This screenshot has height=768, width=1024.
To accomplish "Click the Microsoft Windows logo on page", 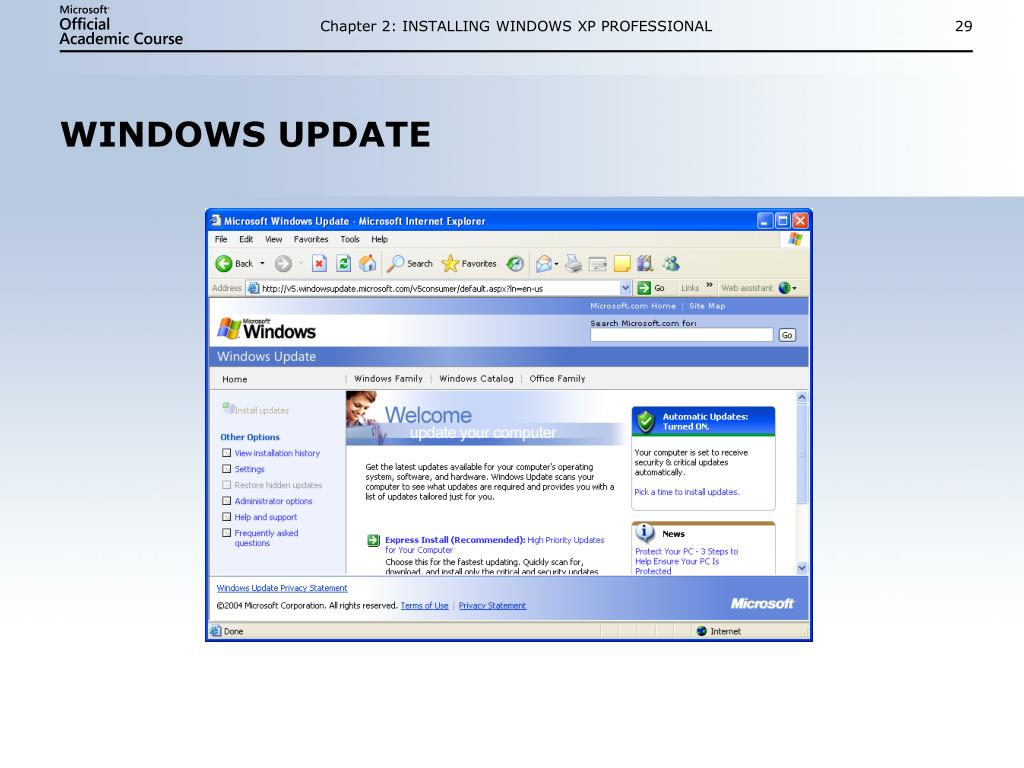I will tap(266, 328).
